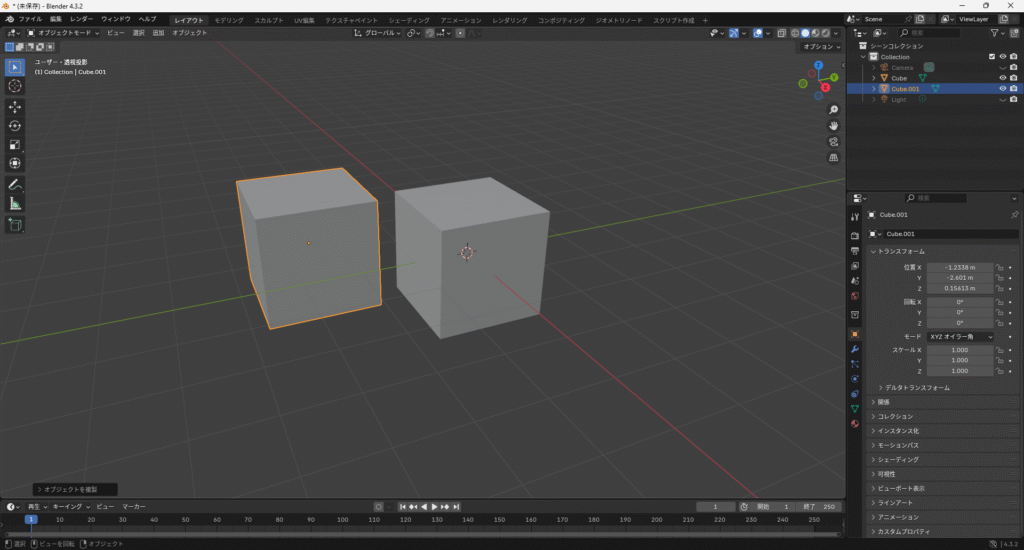The image size is (1024, 550).
Task: Open the グローバル orientation dropdown
Action: [x=377, y=33]
